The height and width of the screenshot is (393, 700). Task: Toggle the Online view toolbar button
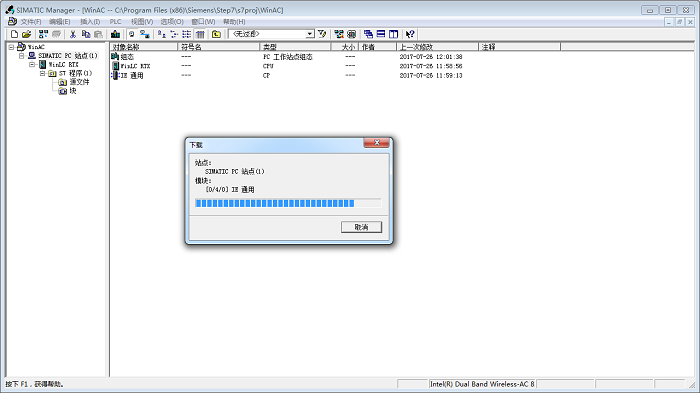coord(145,34)
